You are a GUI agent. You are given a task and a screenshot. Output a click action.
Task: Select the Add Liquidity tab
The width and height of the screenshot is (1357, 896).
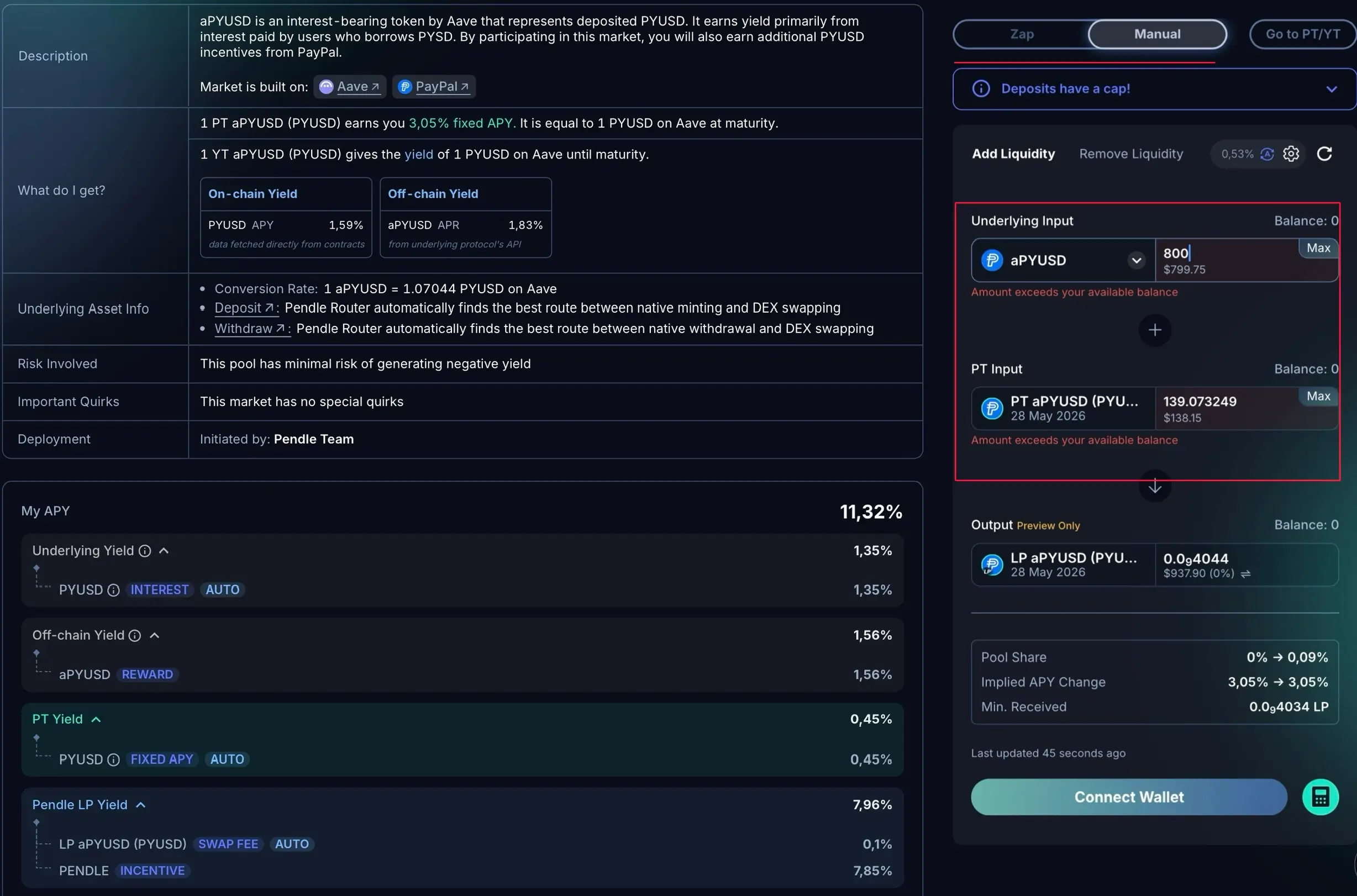point(1013,154)
